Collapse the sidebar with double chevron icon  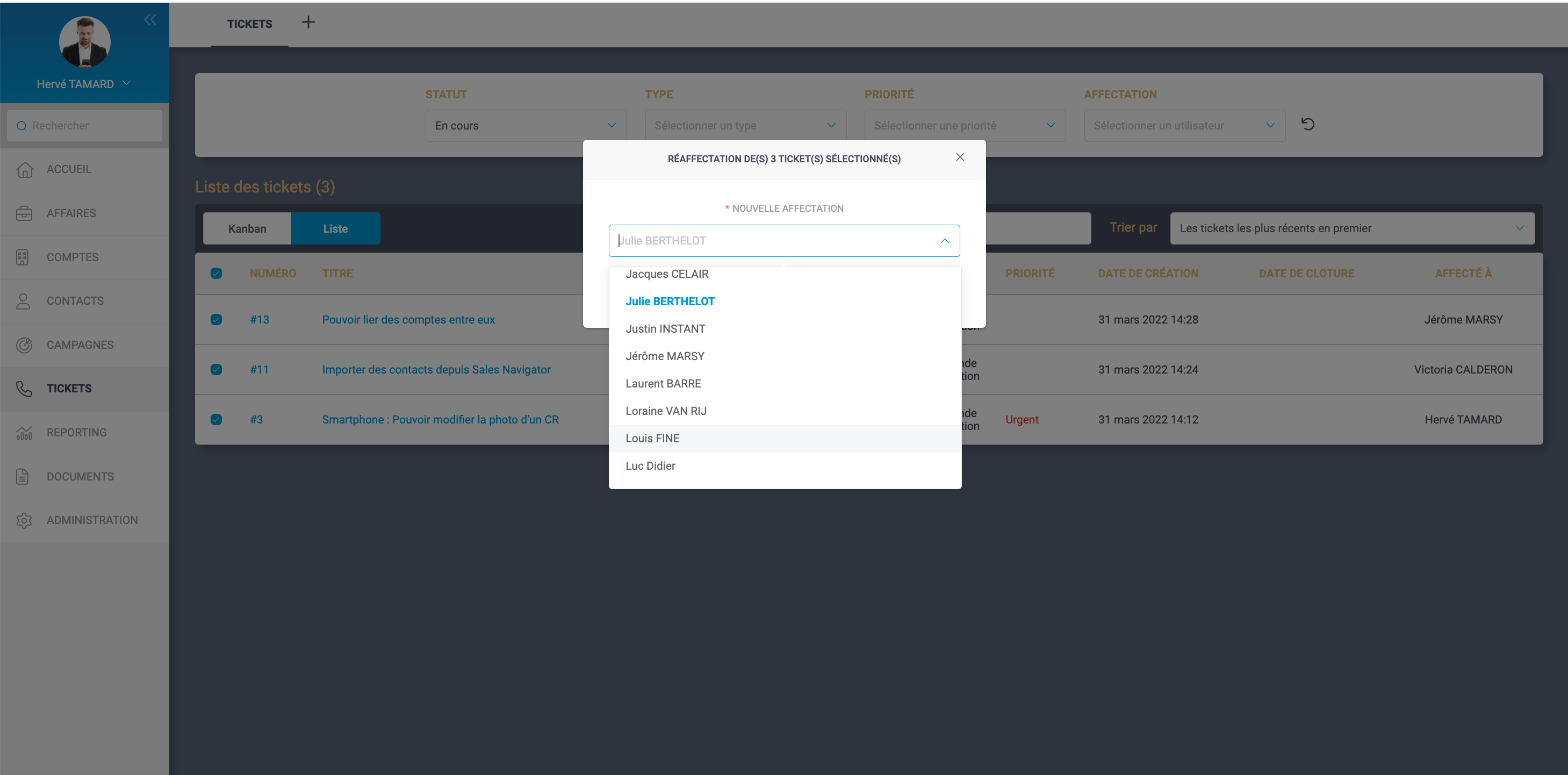click(150, 20)
